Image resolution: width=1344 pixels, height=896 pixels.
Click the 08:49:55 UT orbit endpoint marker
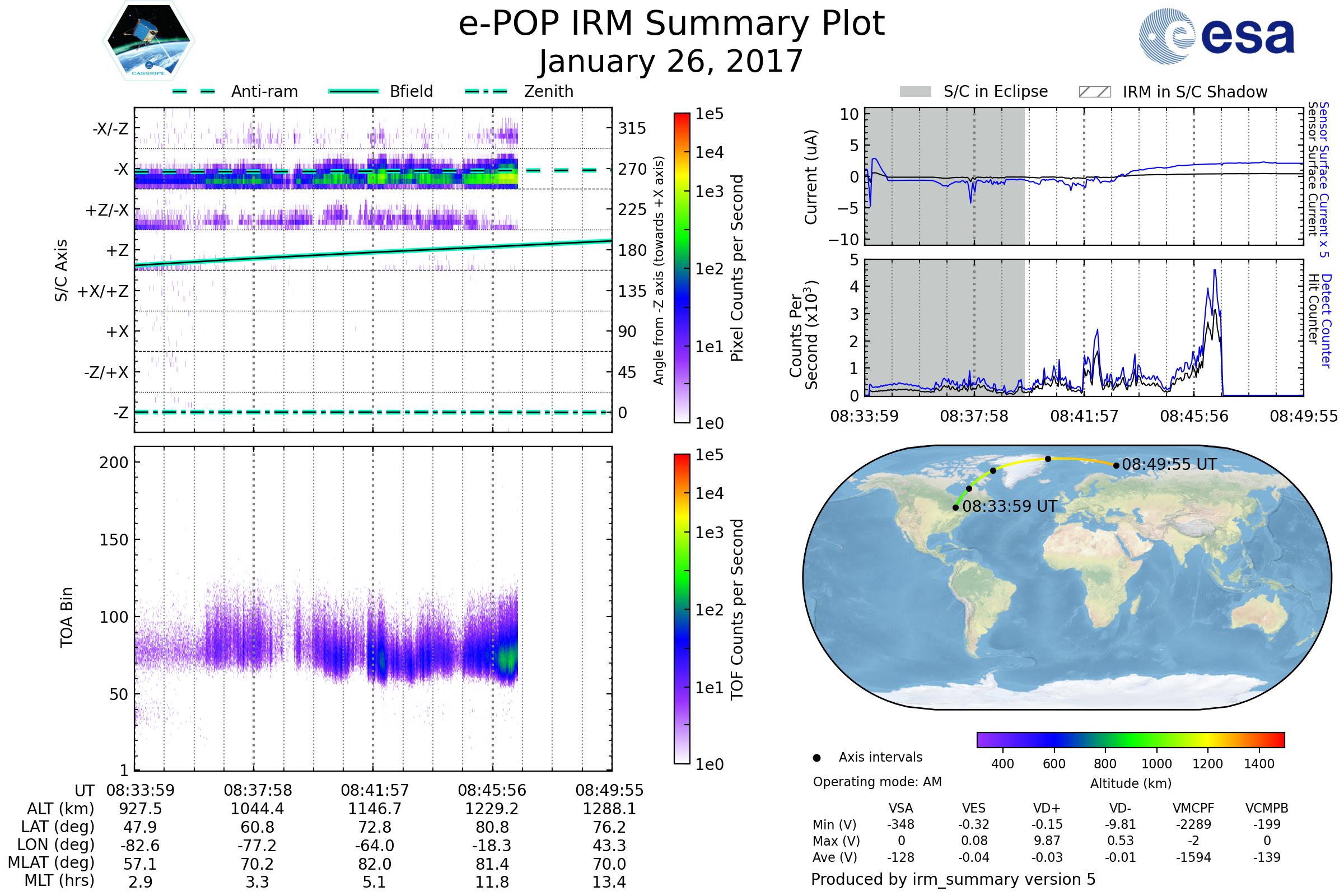(x=1116, y=466)
